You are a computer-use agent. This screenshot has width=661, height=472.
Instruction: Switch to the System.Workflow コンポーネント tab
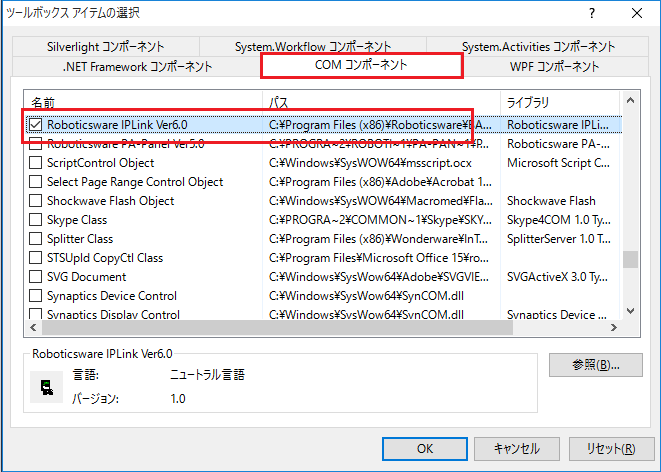(313, 47)
